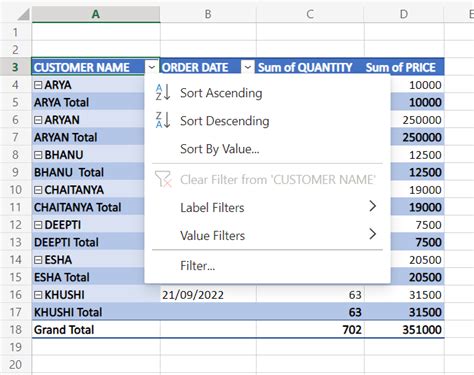This screenshot has height=375, width=474.
Task: Click empty cell B19
Action: click(208, 347)
